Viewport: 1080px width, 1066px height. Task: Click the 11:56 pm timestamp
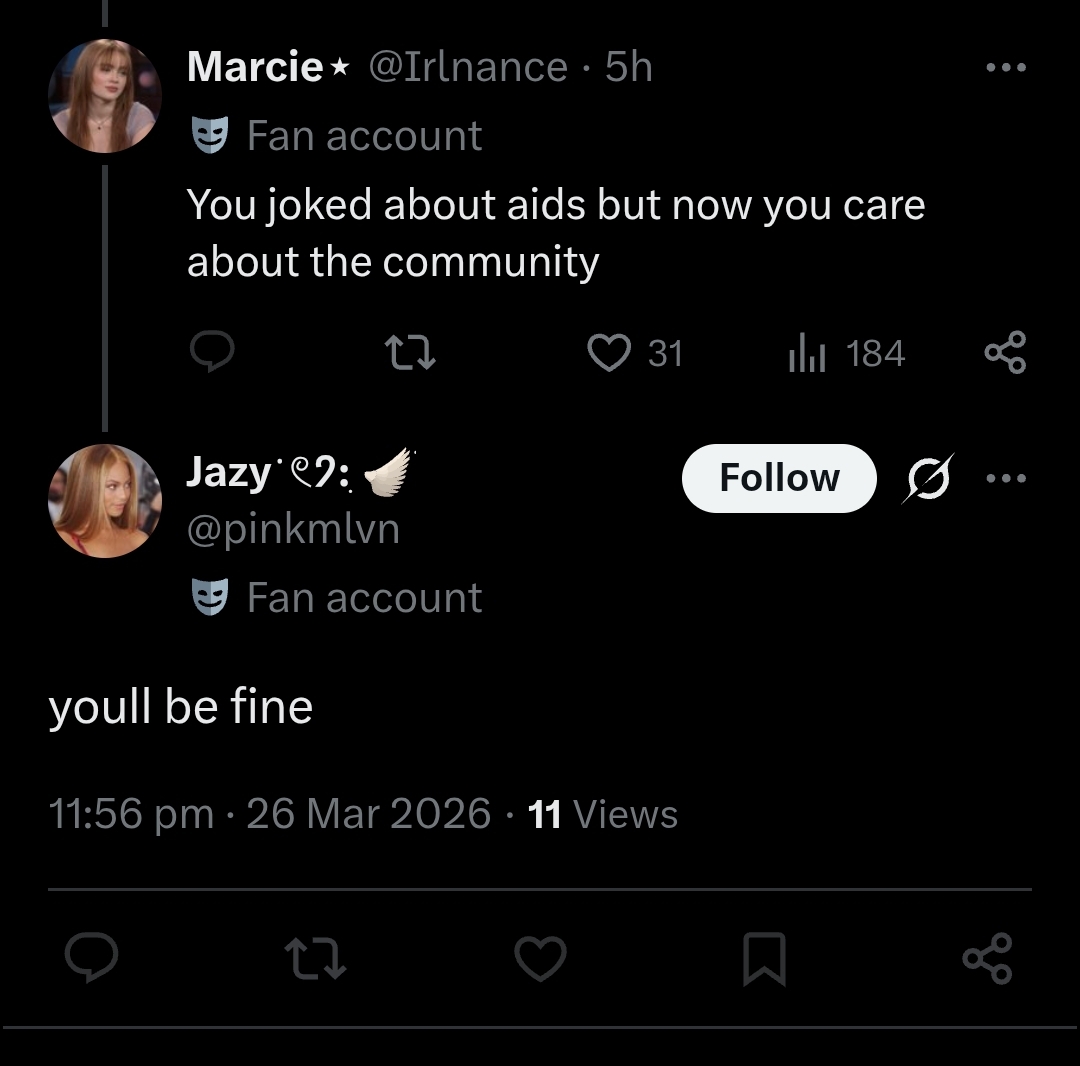(x=130, y=814)
